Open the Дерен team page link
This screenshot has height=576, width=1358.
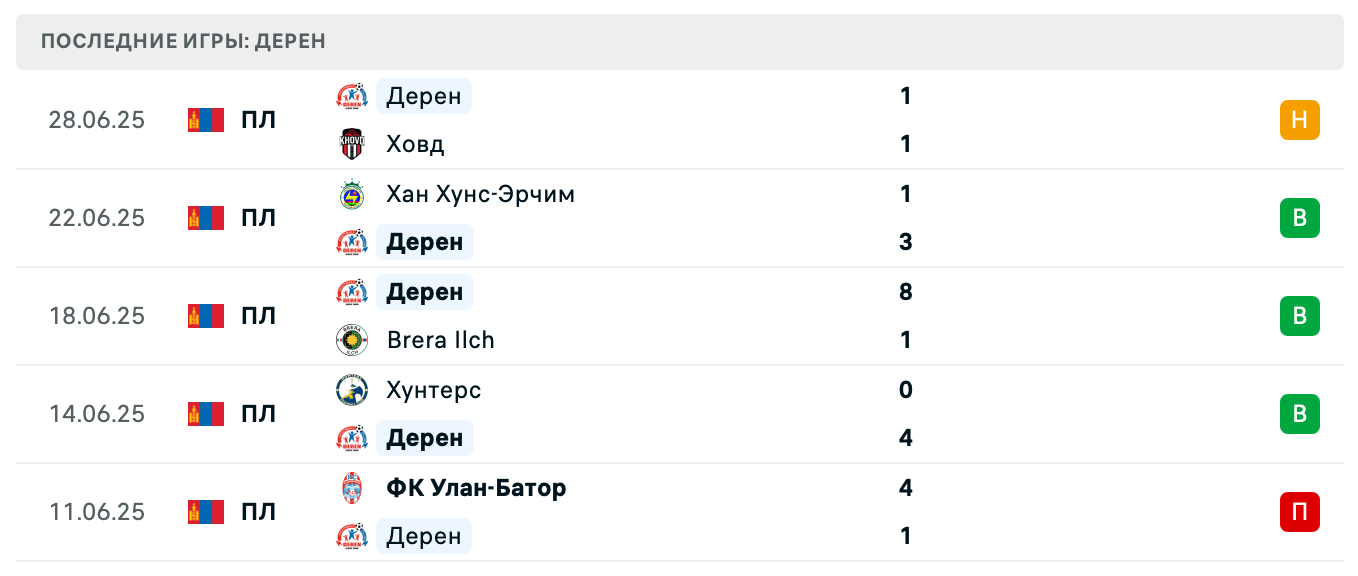point(423,96)
